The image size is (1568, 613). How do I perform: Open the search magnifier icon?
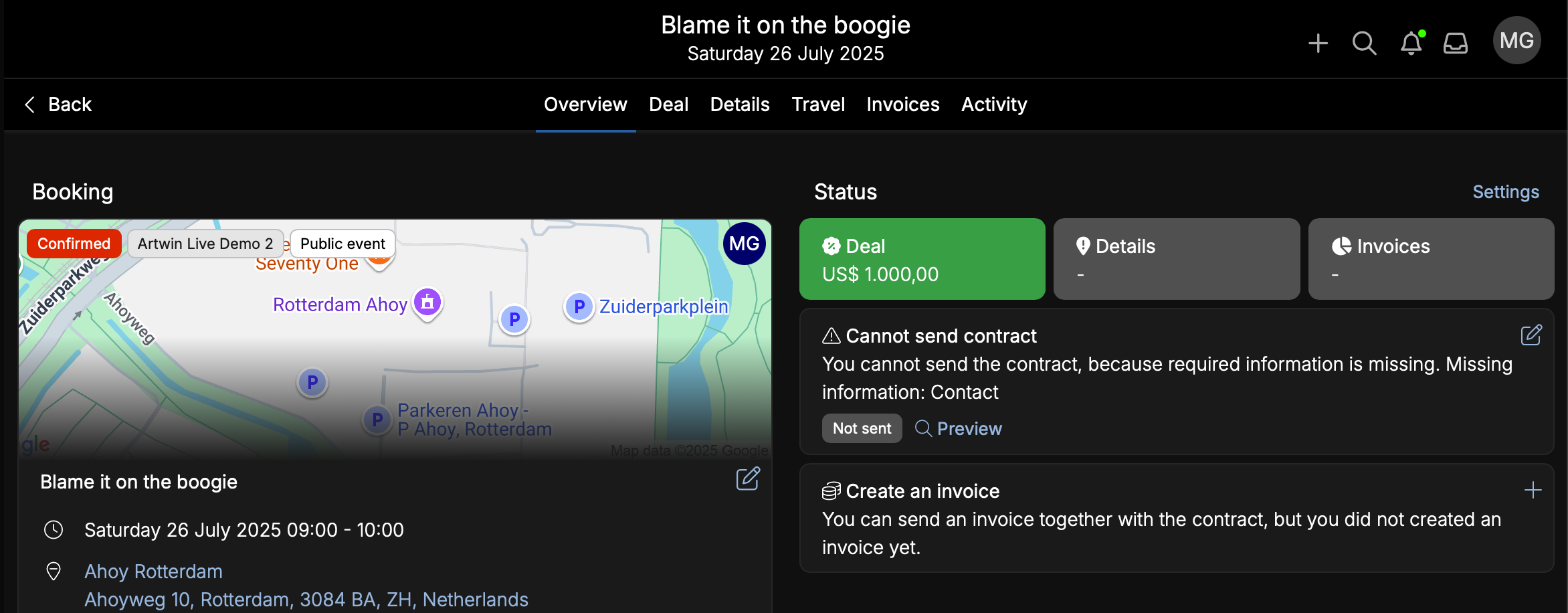(1364, 43)
